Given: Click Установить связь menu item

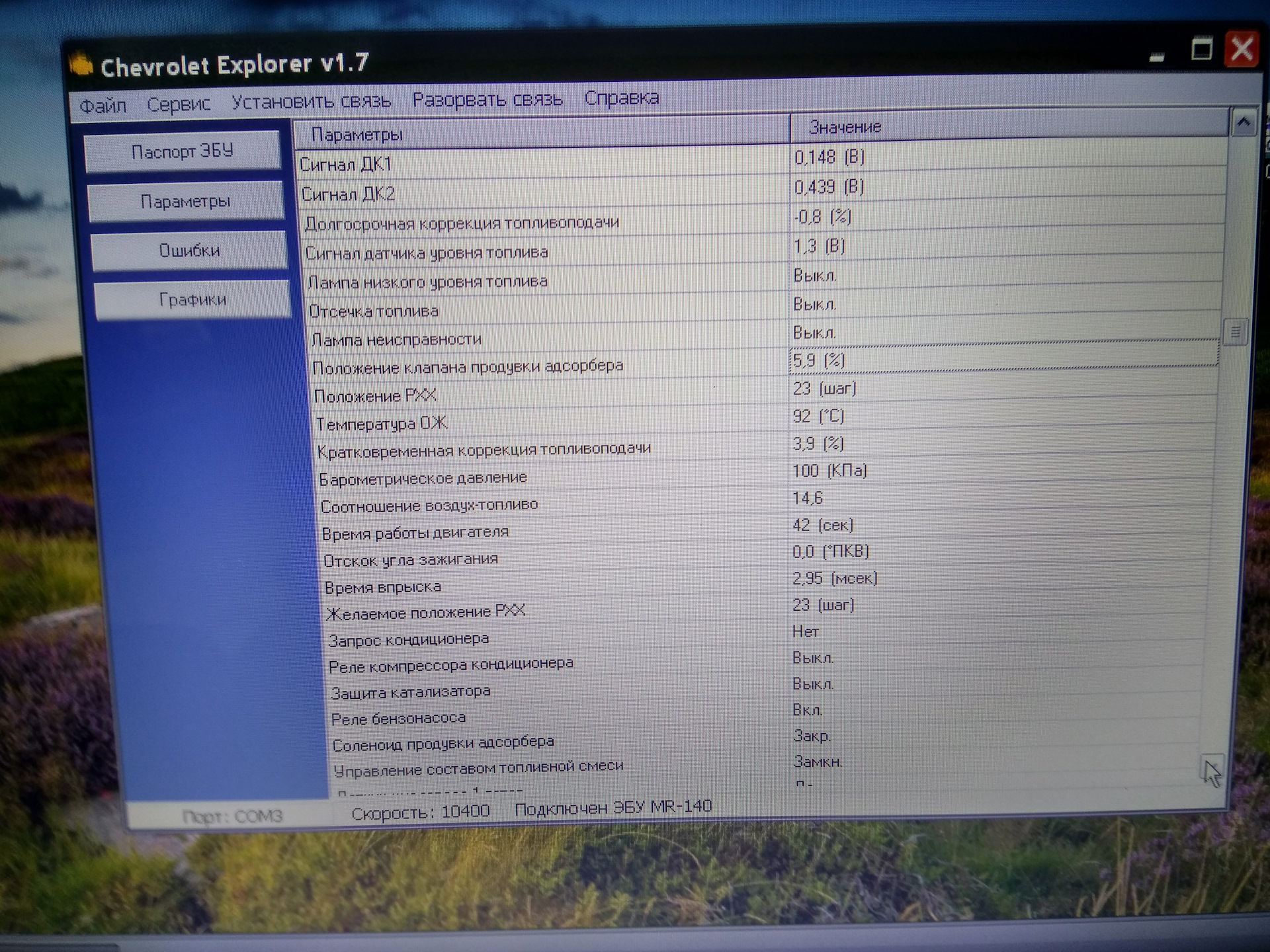Looking at the screenshot, I should [x=311, y=102].
